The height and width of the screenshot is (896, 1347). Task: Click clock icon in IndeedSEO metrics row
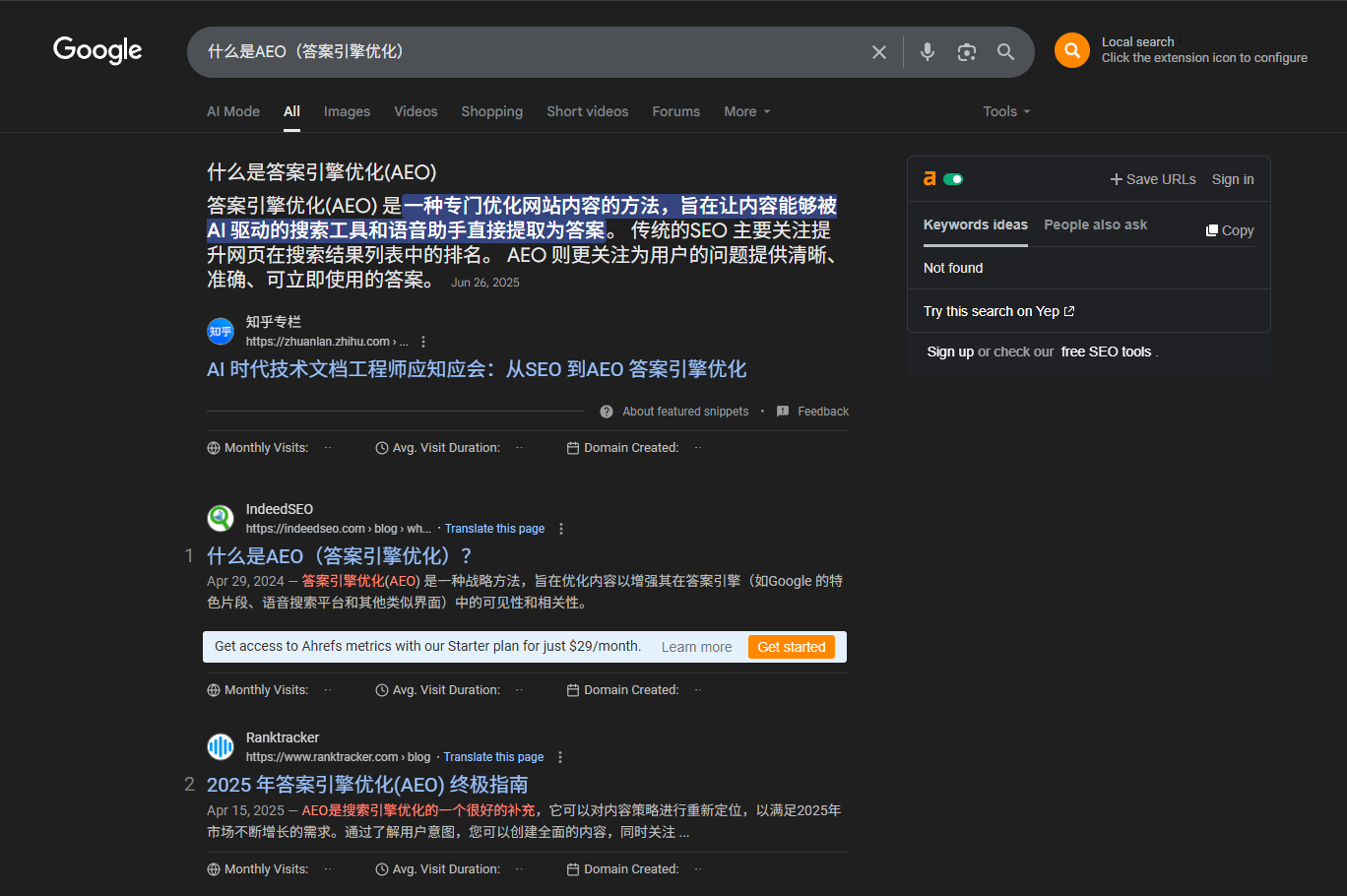pyautogui.click(x=382, y=690)
